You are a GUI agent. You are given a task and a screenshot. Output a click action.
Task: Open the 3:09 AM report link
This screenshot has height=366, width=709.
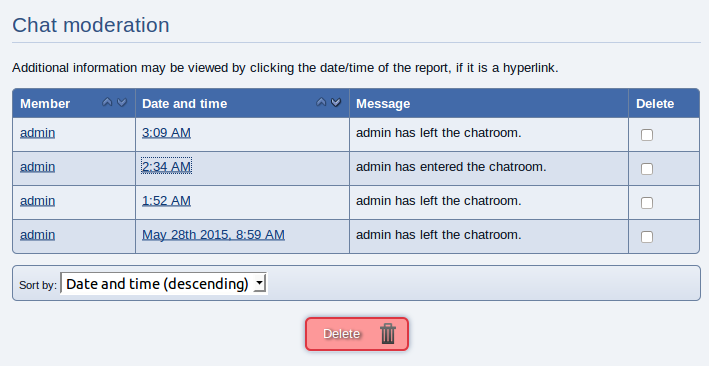(166, 133)
